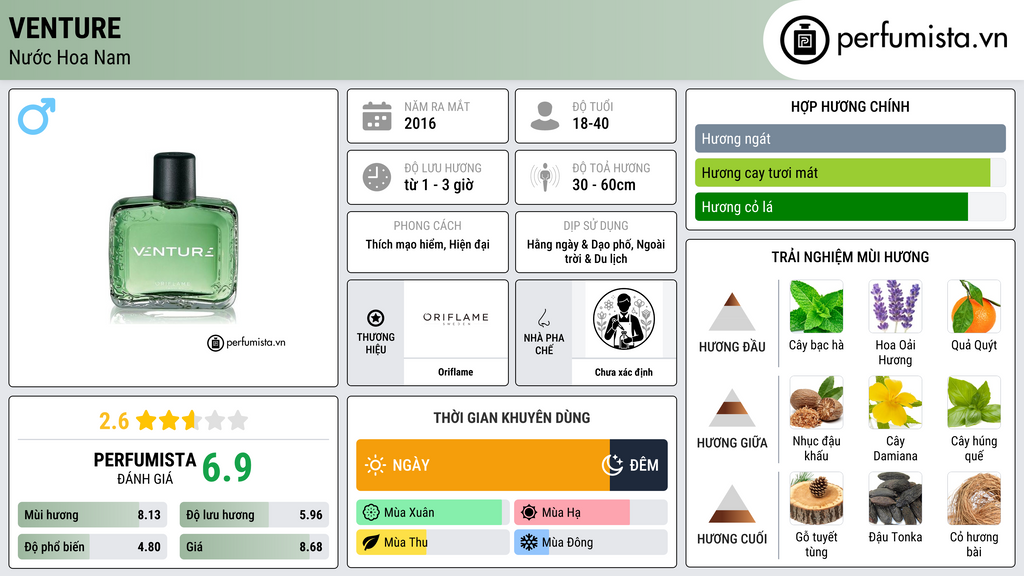Click the perfumista.vn watermark link under the bottle
The image size is (1024, 576).
tap(246, 342)
